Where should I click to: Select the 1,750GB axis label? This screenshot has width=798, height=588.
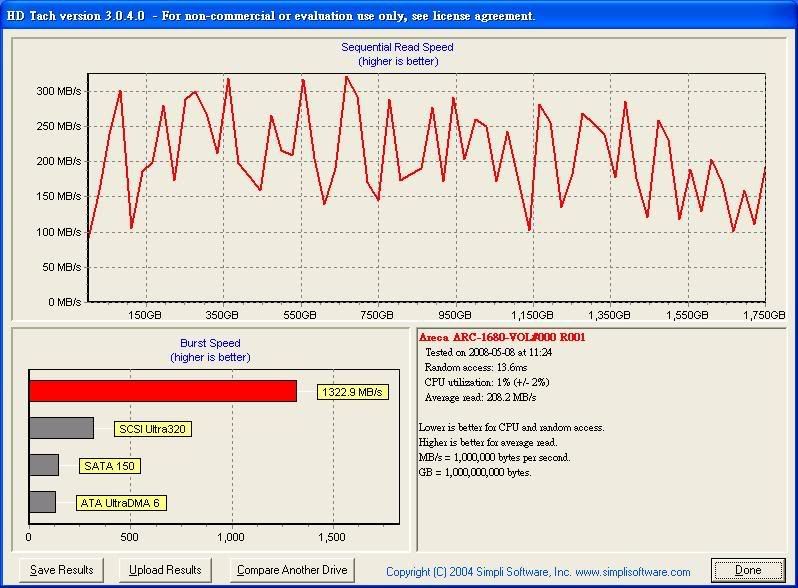[764, 315]
